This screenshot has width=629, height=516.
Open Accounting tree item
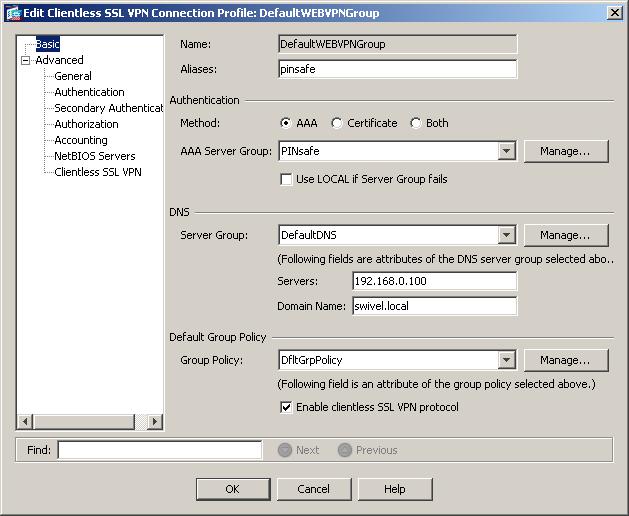point(81,140)
